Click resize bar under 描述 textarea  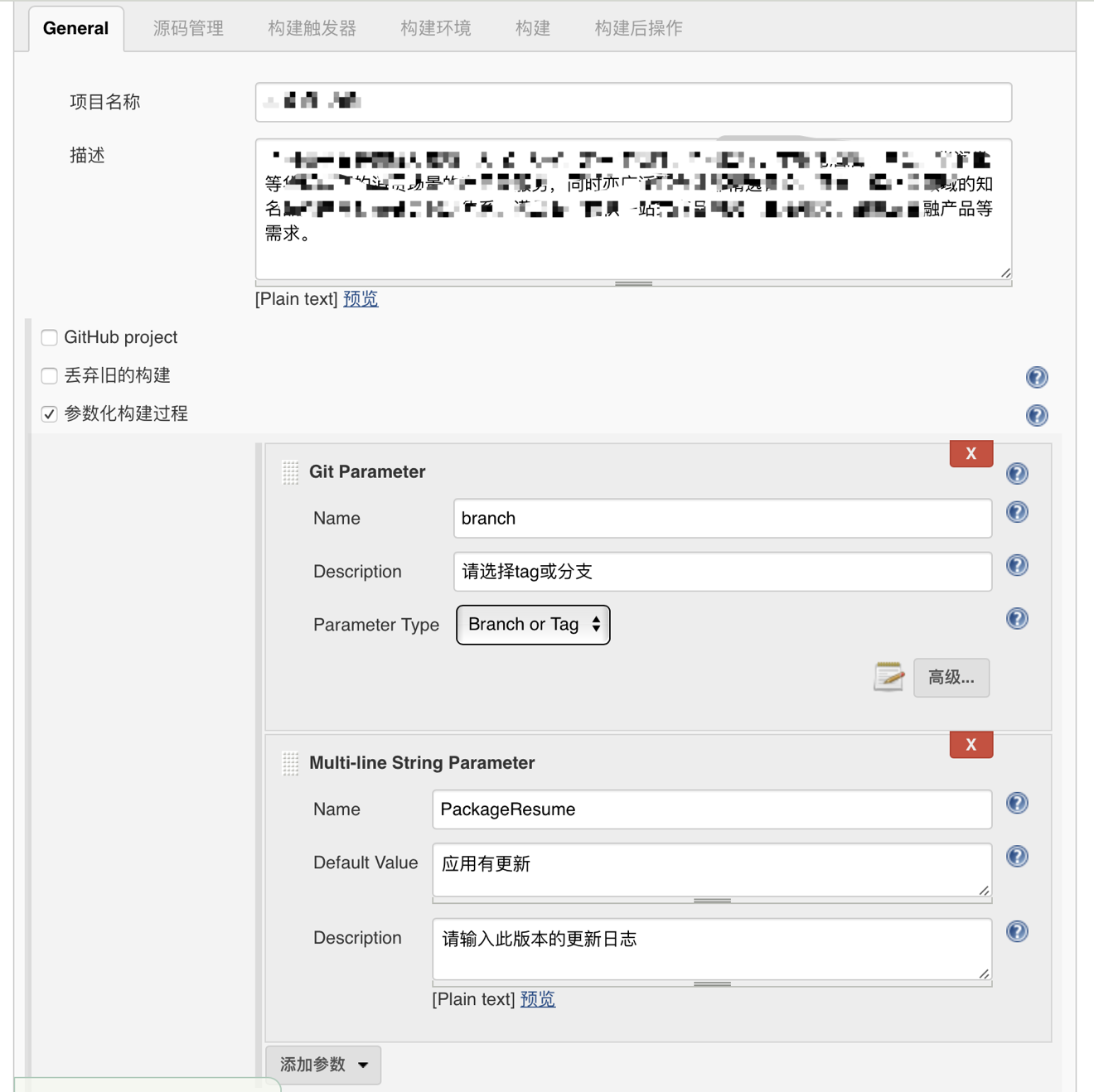pos(633,283)
